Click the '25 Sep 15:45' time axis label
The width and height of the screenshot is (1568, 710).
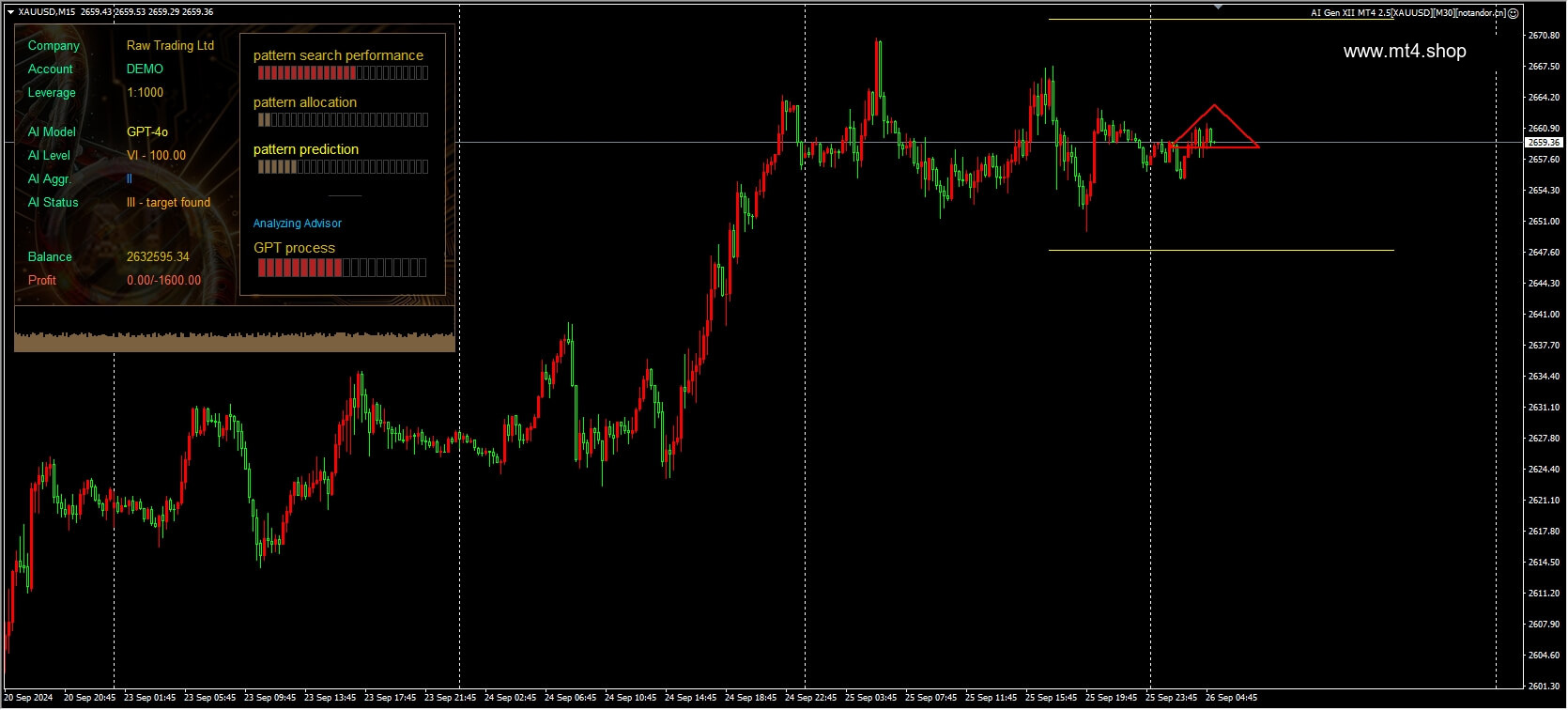point(1051,698)
